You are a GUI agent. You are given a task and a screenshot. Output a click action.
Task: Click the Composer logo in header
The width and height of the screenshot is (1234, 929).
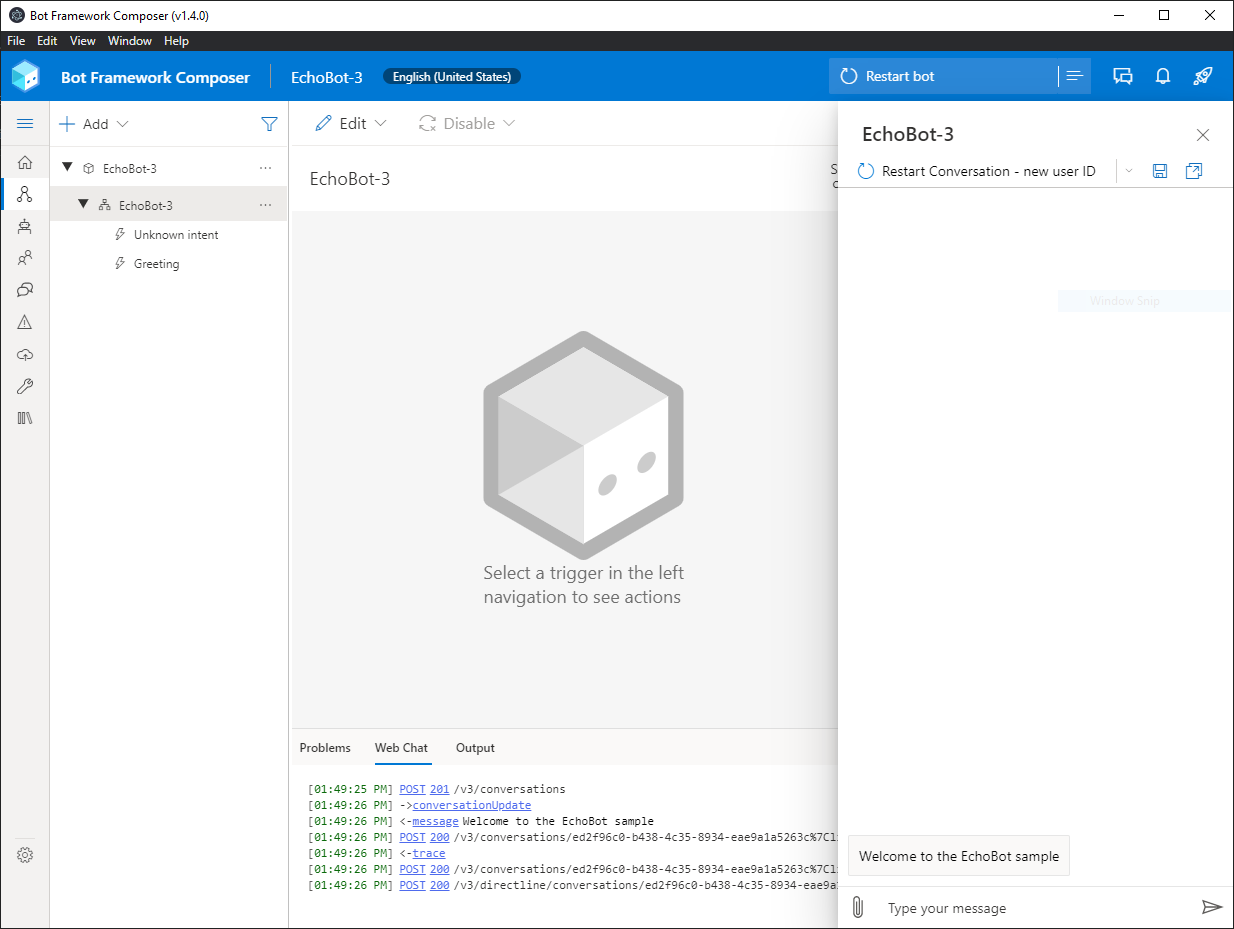(x=26, y=76)
